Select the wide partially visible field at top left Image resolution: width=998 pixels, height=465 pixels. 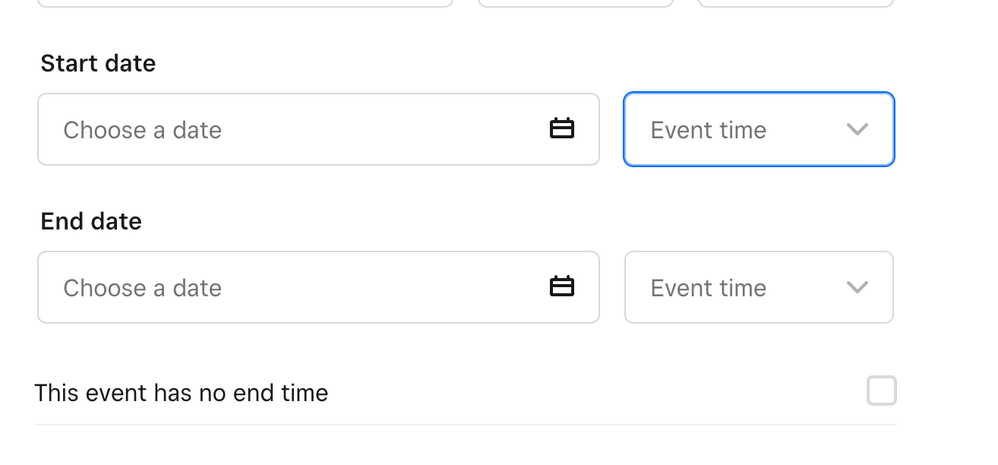245,4
